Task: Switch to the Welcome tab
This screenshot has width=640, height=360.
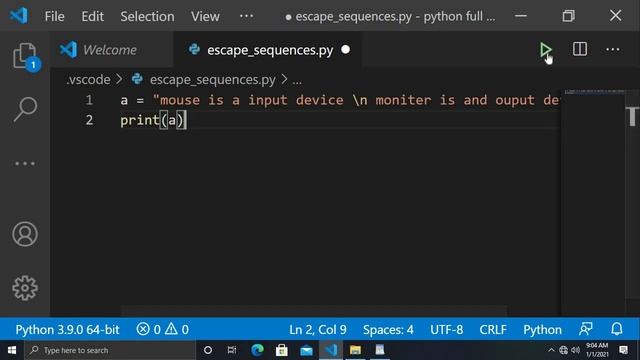Action: [x=110, y=50]
